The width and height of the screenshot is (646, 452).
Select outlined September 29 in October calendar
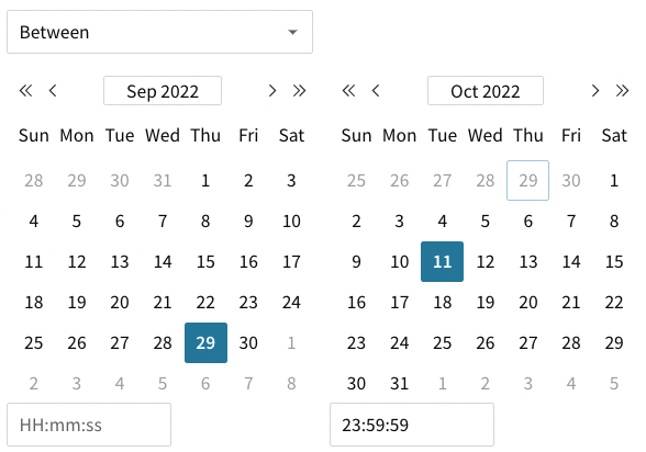[528, 181]
